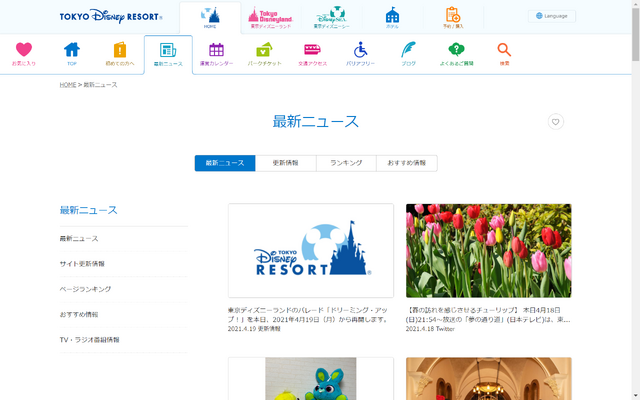
Task: Click the sidebar 最新ニュース blue heading
Action: (89, 210)
